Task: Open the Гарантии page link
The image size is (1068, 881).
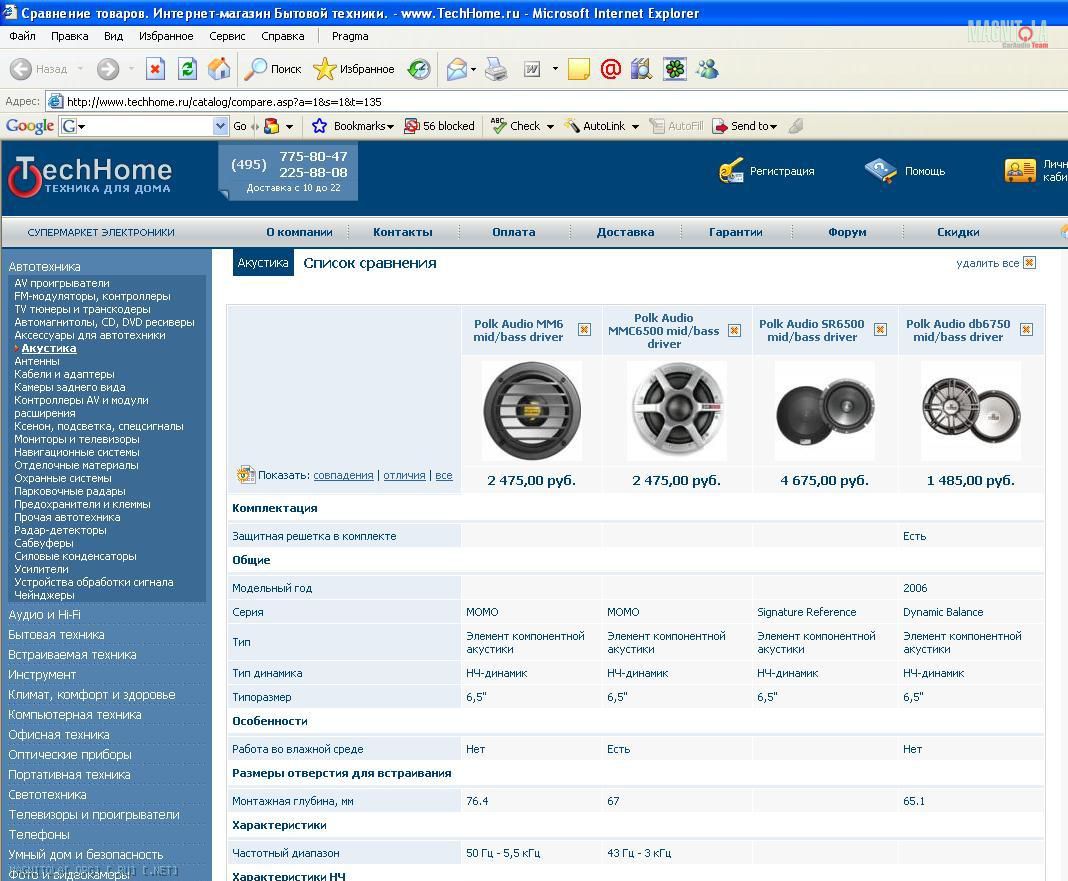Action: point(736,232)
